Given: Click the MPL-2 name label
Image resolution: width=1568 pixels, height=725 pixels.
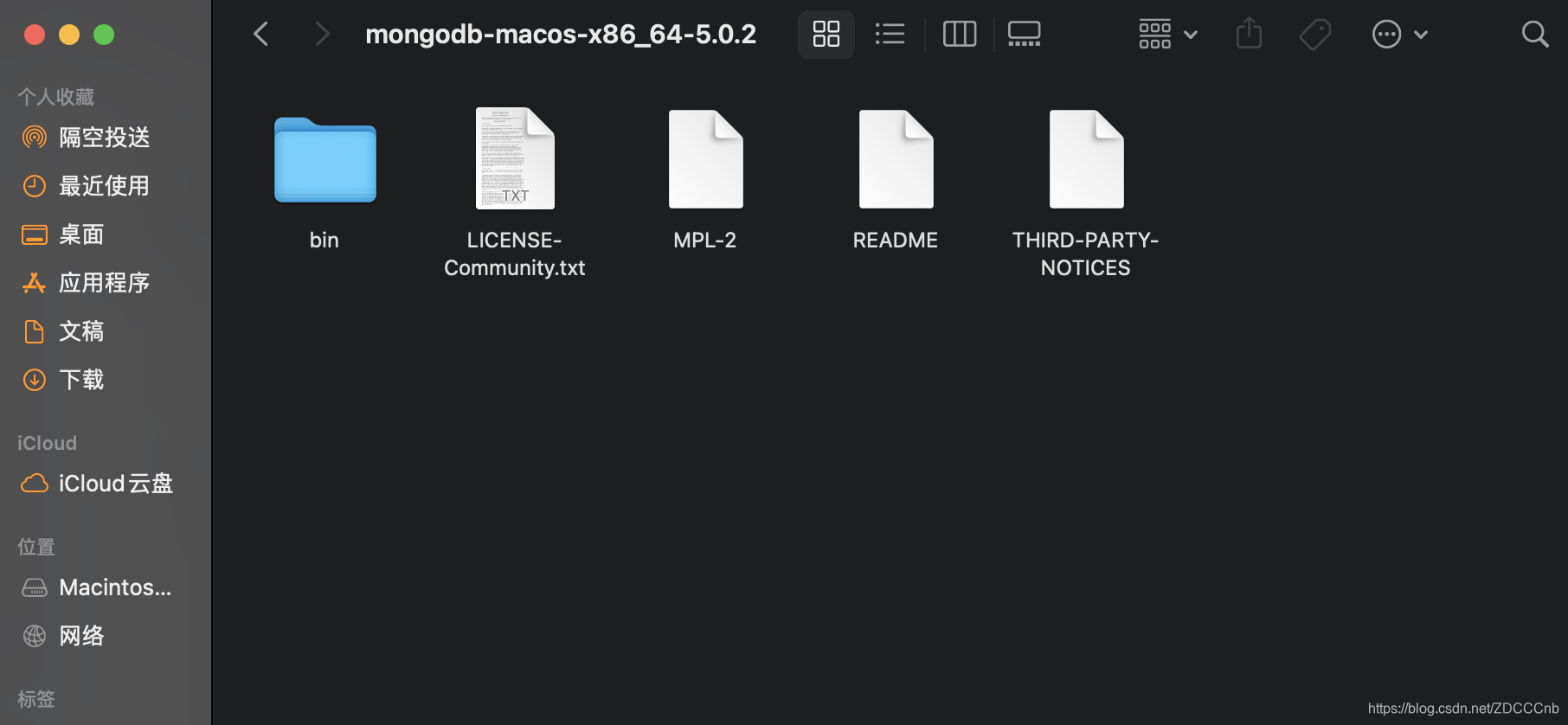Looking at the screenshot, I should tap(705, 241).
